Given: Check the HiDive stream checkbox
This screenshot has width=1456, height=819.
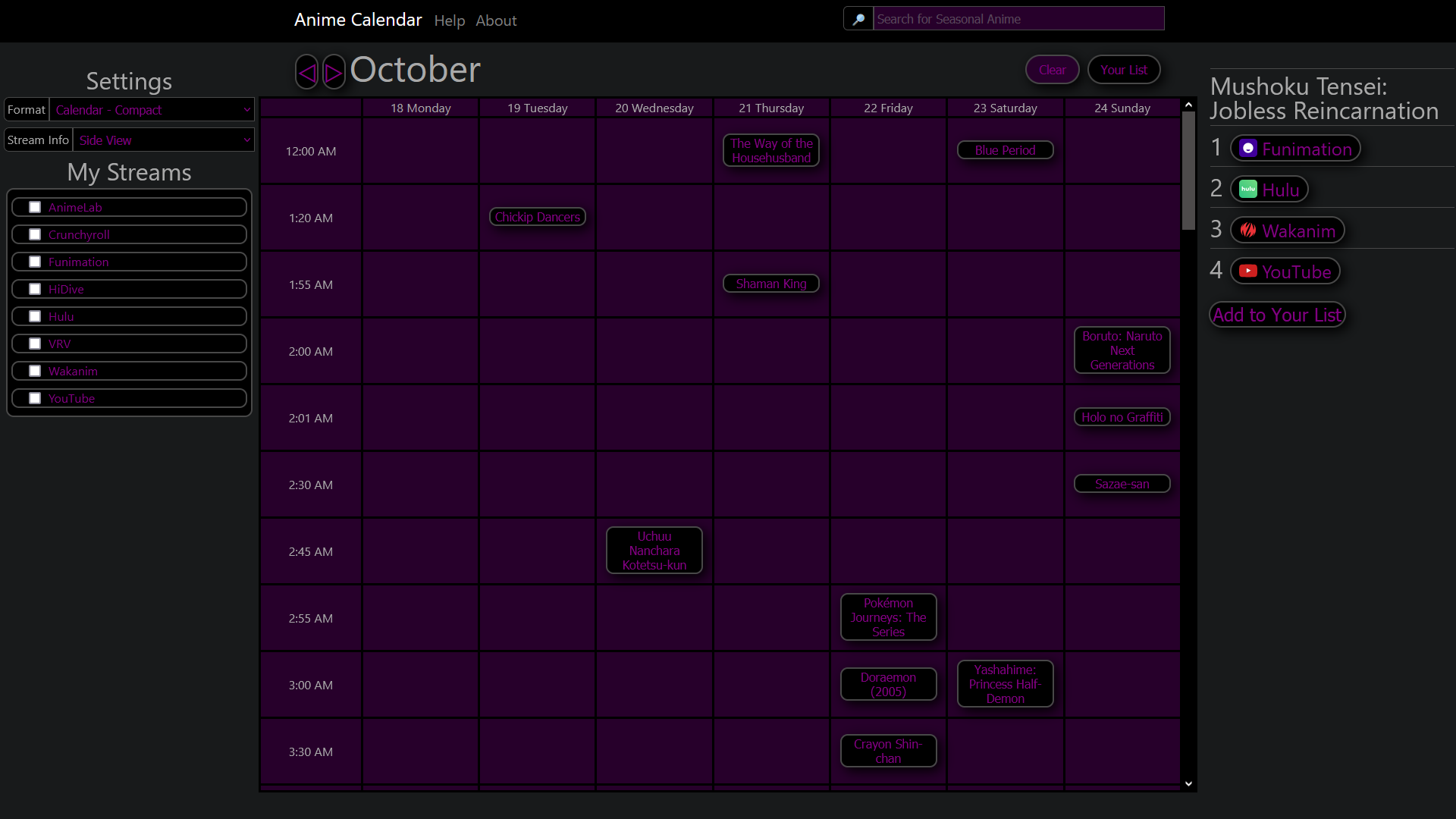Looking at the screenshot, I should coord(35,289).
